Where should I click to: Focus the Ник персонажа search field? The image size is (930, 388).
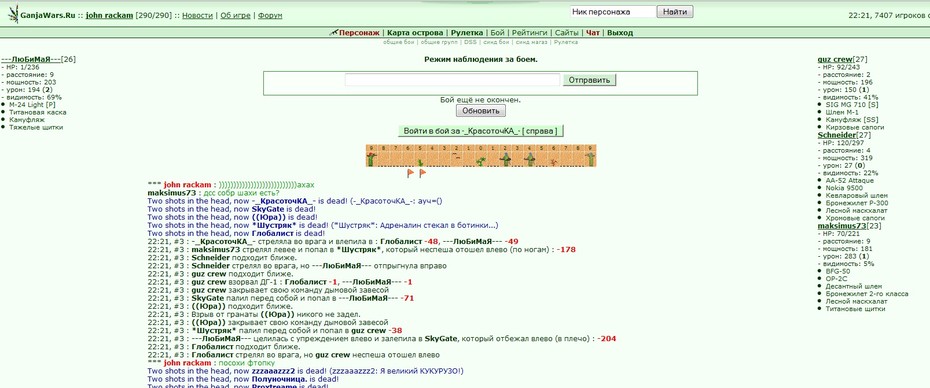point(613,11)
